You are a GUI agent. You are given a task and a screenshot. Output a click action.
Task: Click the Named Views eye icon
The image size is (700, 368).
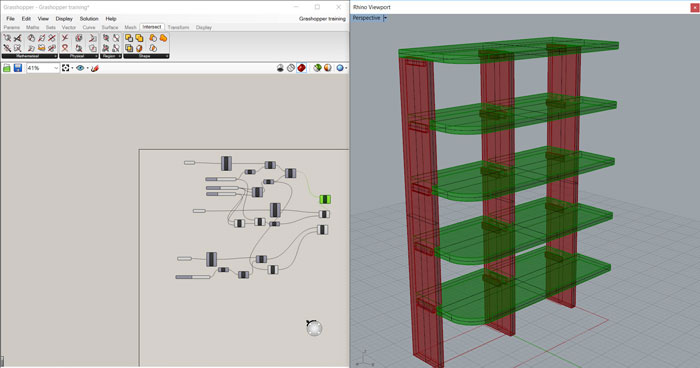(x=80, y=68)
